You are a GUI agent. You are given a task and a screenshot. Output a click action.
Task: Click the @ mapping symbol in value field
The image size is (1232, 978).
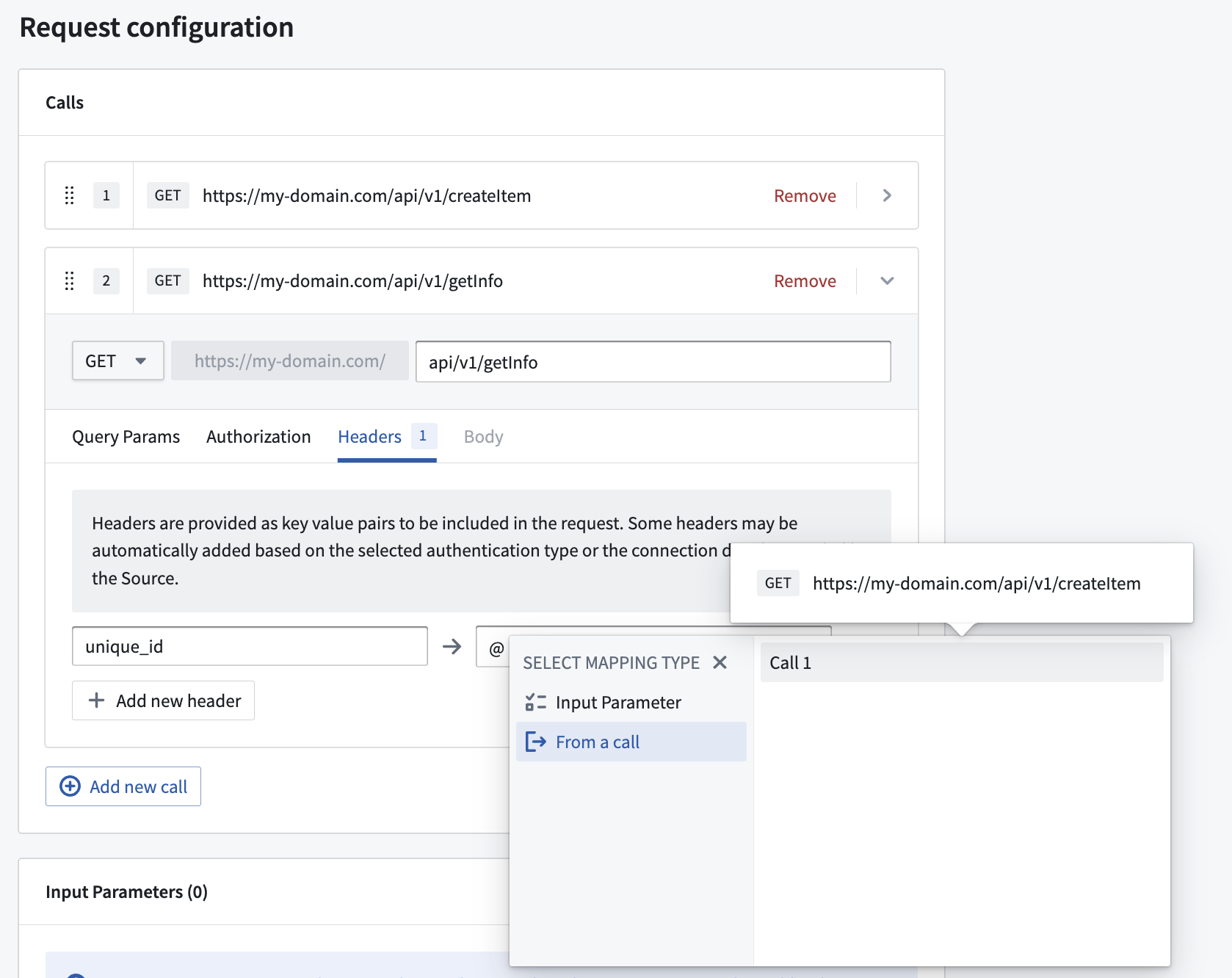[x=497, y=649]
